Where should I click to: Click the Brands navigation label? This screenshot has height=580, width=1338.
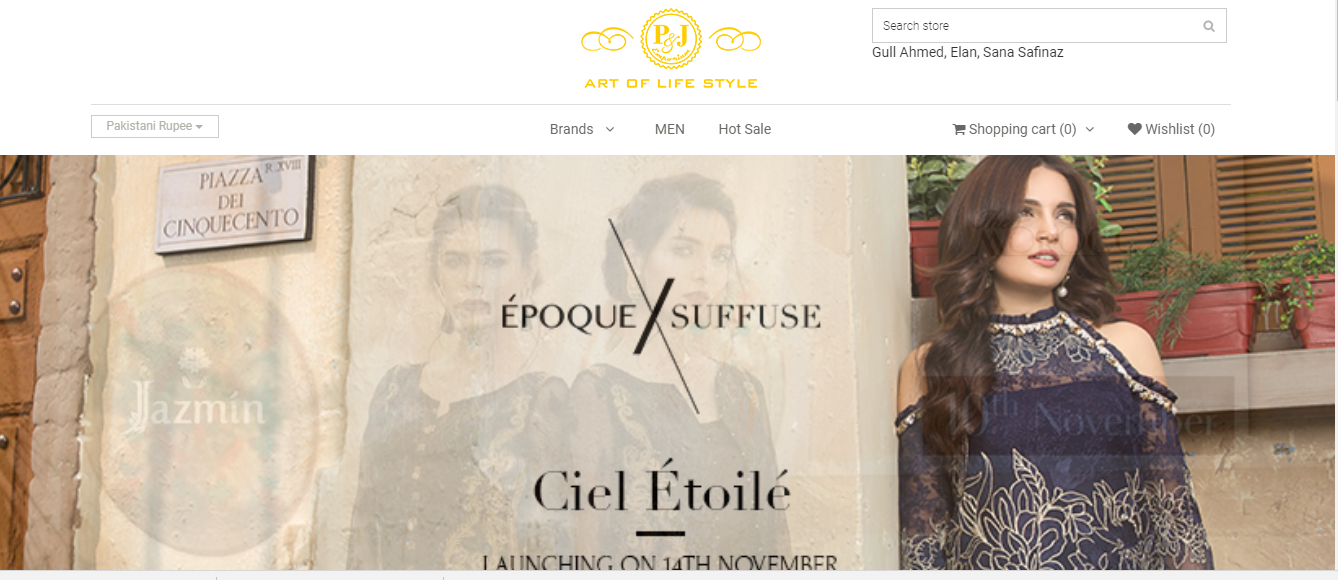[x=571, y=129]
